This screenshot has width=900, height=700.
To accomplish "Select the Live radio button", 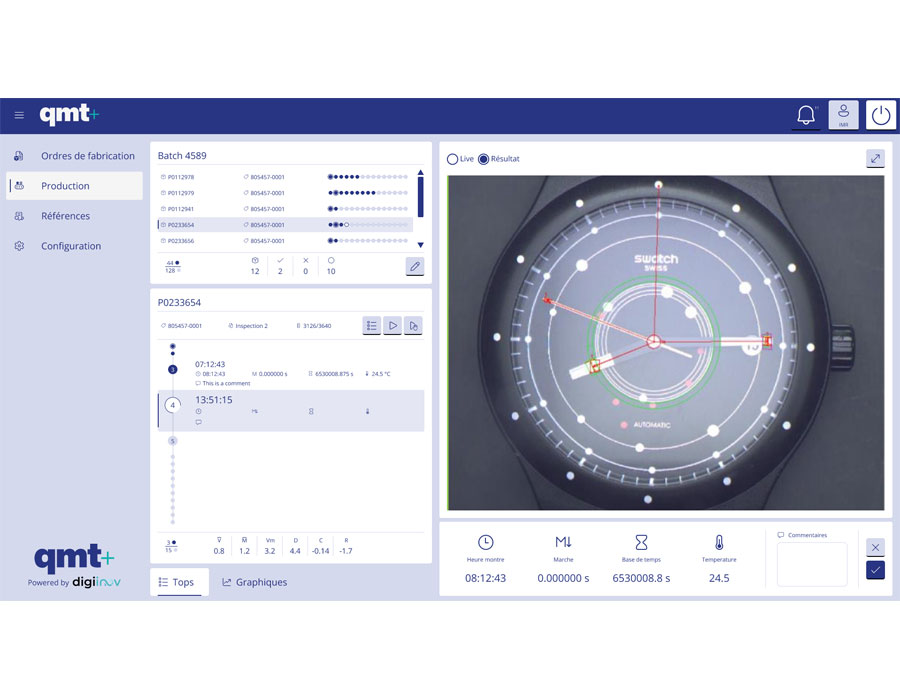I will [x=453, y=159].
